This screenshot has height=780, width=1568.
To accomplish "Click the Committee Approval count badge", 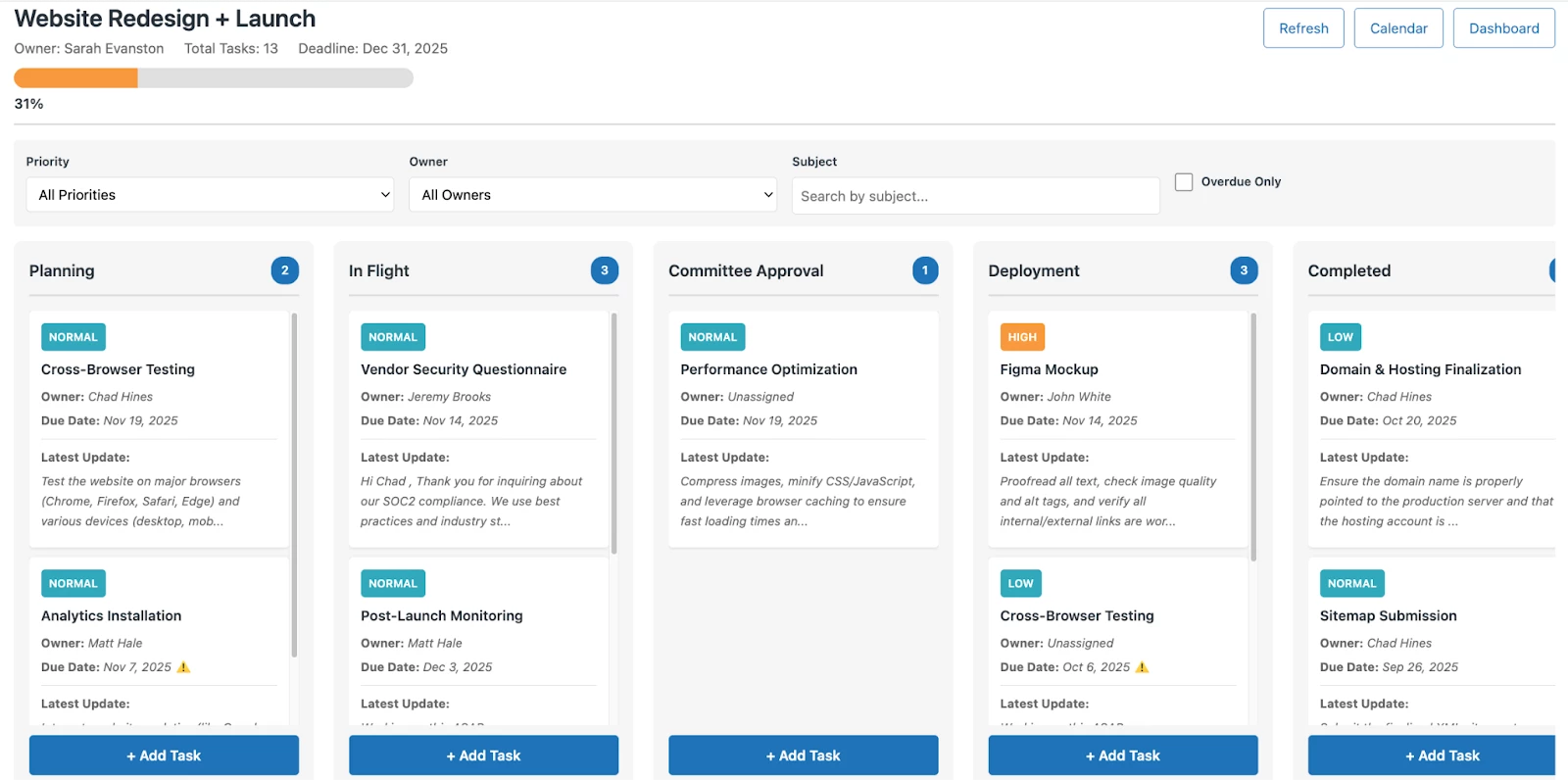I will click(x=925, y=270).
